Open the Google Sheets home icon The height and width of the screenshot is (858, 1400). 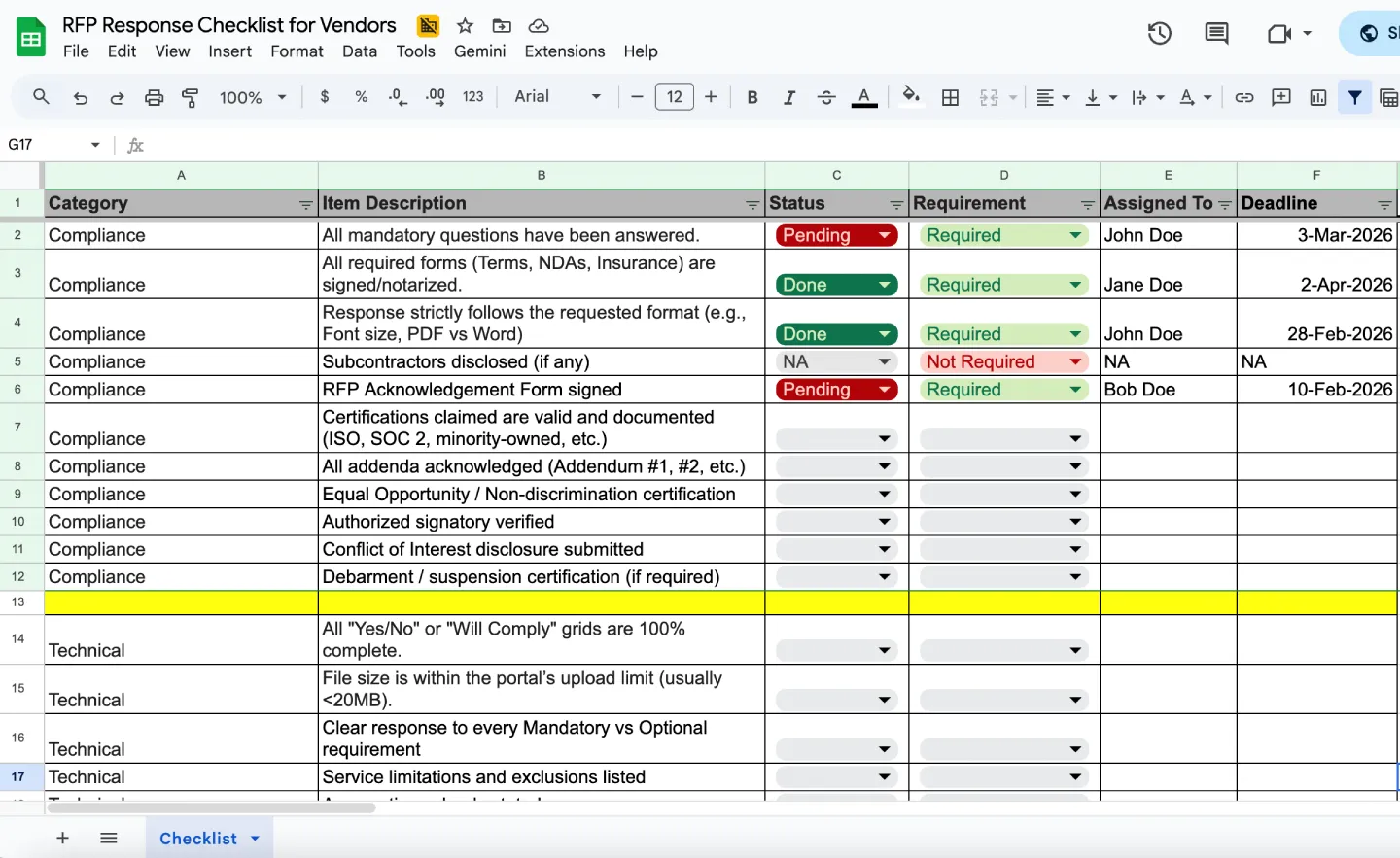pos(31,38)
